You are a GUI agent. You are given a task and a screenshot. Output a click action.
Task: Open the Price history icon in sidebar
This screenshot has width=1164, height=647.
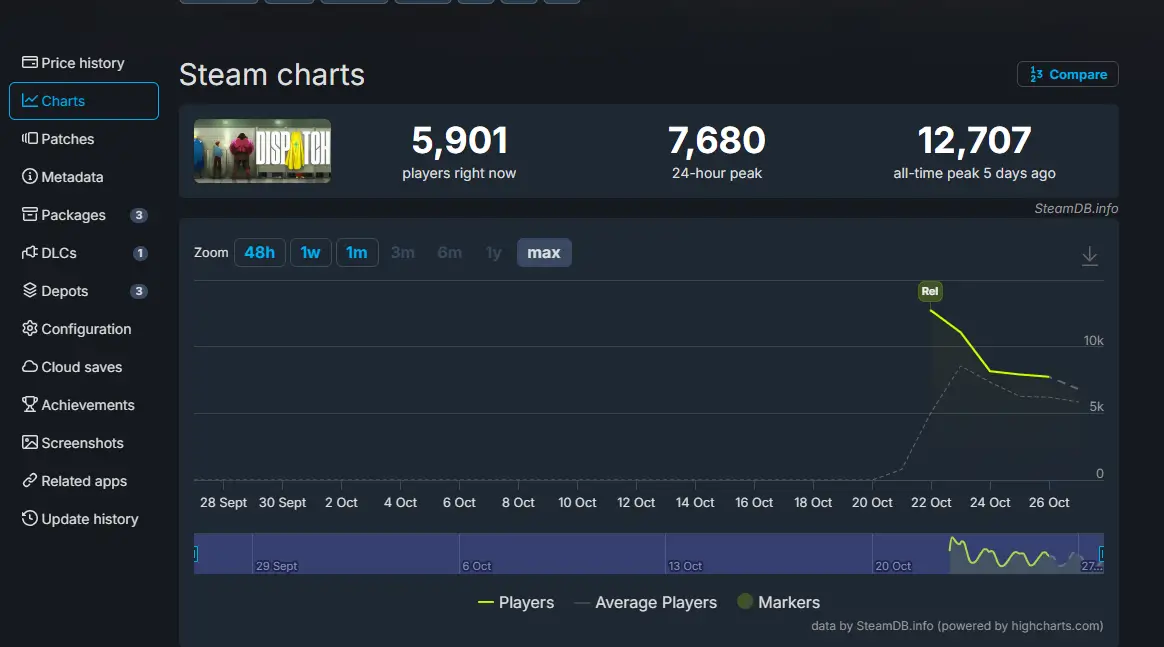[x=30, y=63]
